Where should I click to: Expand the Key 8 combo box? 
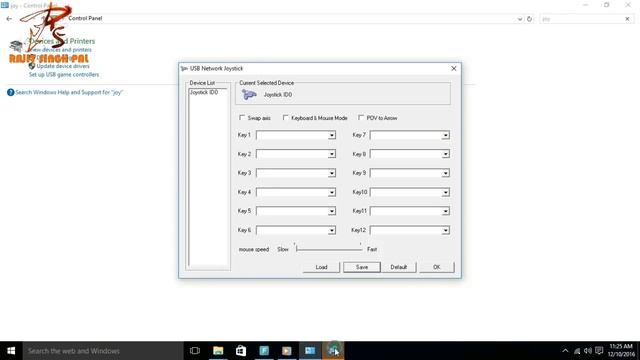446,154
